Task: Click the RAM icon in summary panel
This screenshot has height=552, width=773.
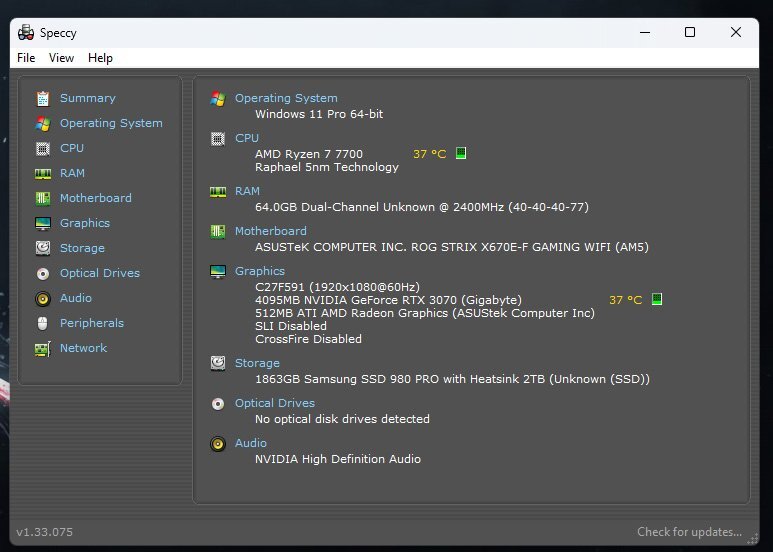Action: tap(218, 192)
